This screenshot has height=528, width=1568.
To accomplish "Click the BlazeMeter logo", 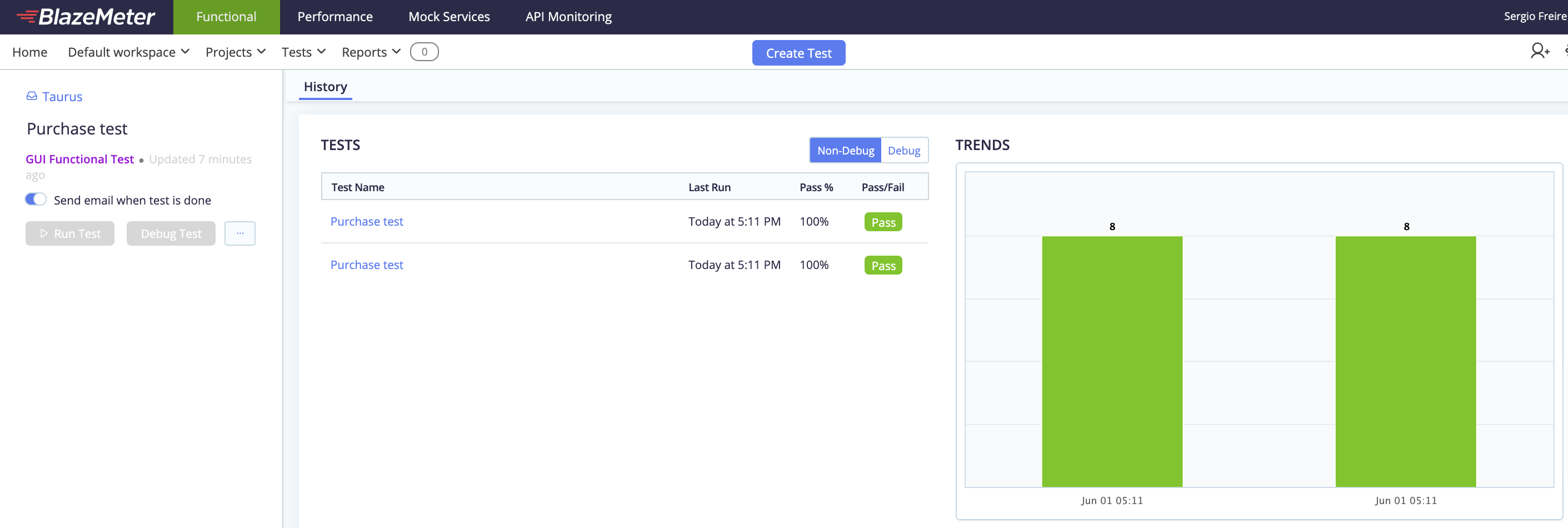I will pyautogui.click(x=85, y=17).
